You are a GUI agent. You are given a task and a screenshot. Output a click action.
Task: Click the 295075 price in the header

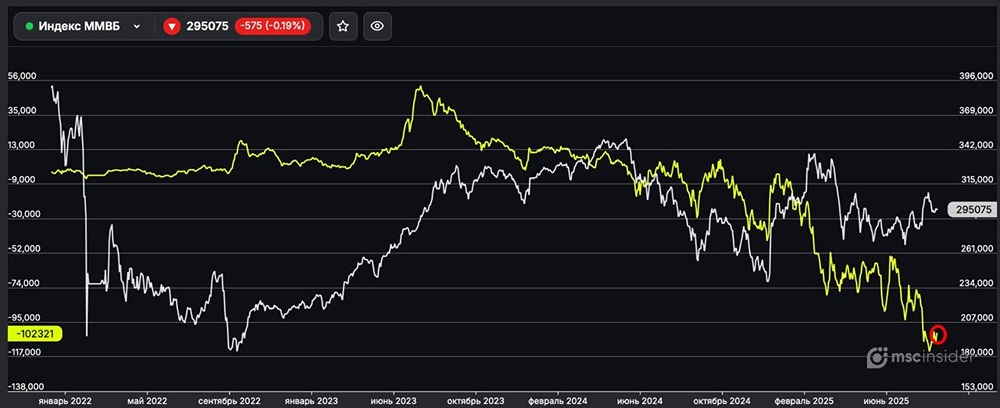tap(207, 26)
